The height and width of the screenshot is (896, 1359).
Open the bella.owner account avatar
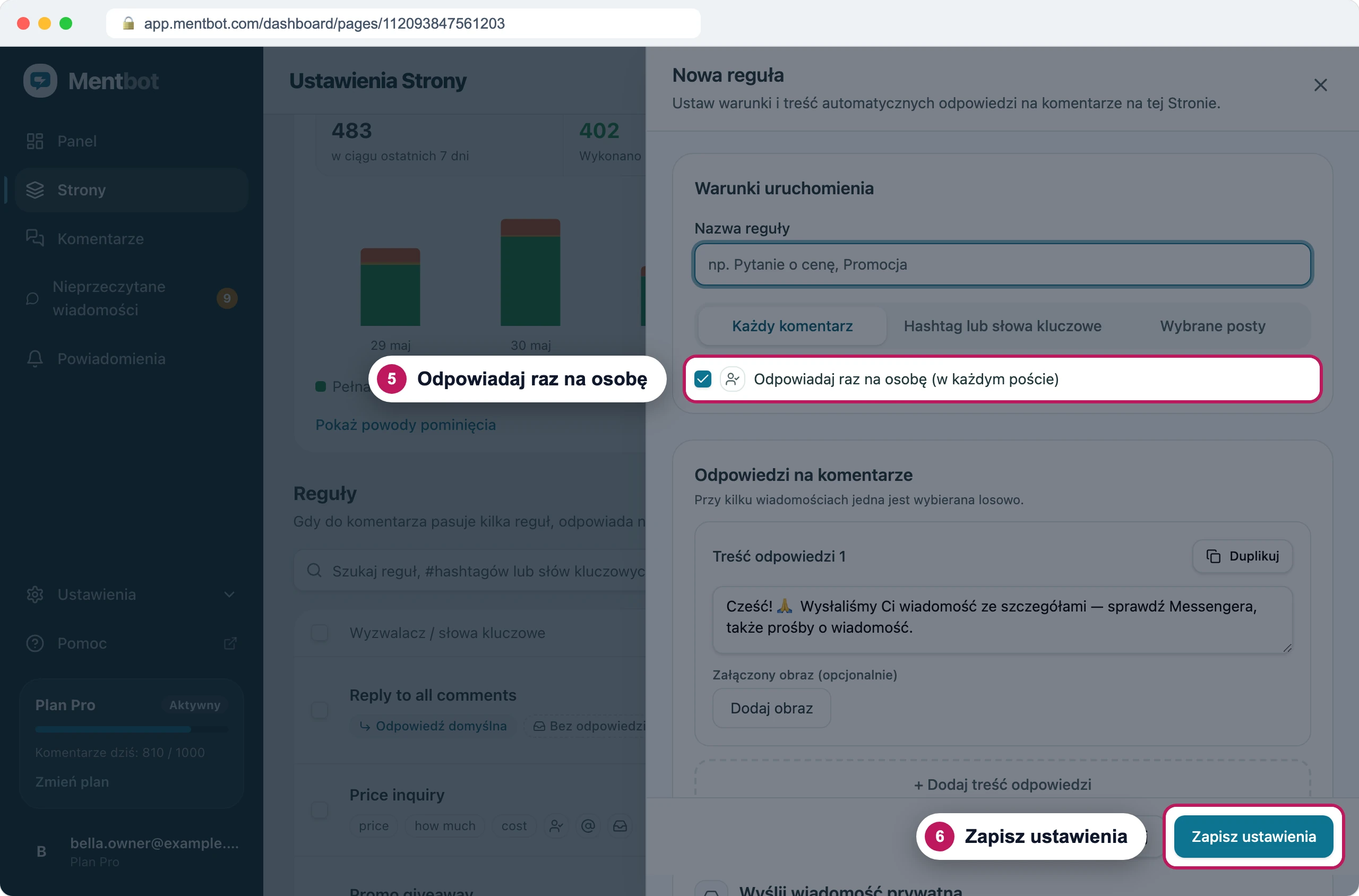[x=41, y=851]
